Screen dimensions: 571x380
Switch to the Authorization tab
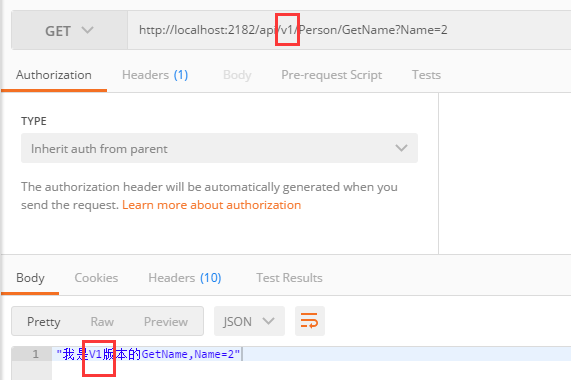click(x=54, y=75)
